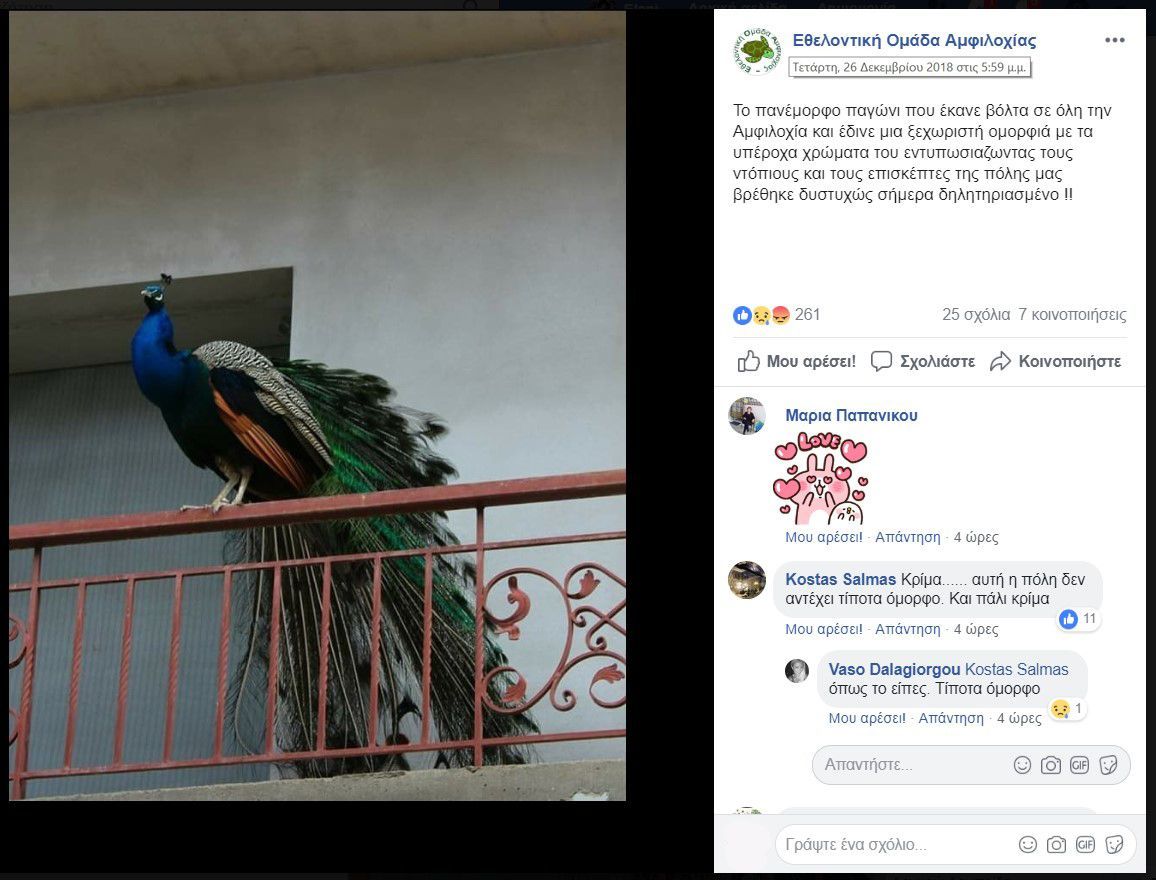Click Kostas Salmas profile picture
Image resolution: width=1156 pixels, height=880 pixels.
click(747, 580)
